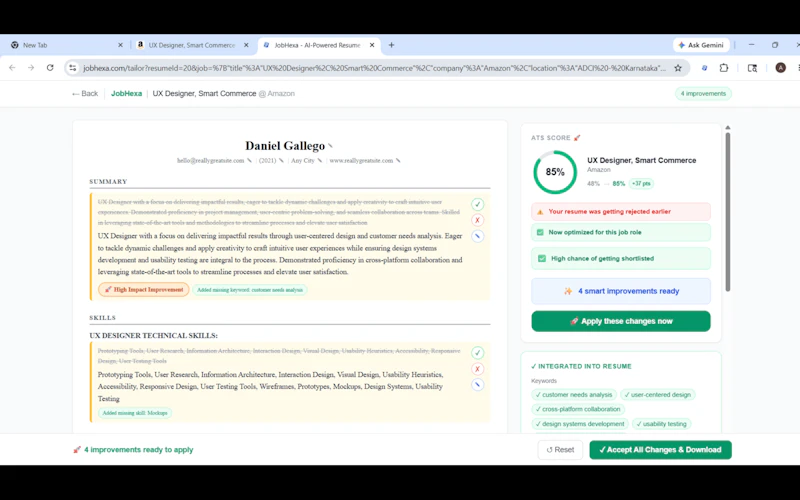Click the Back link
Viewport: 800px width, 500px height.
pos(85,93)
